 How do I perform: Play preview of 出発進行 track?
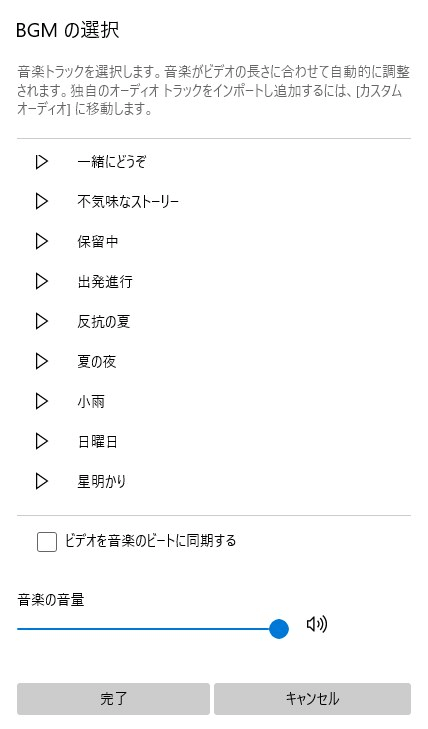(42, 281)
